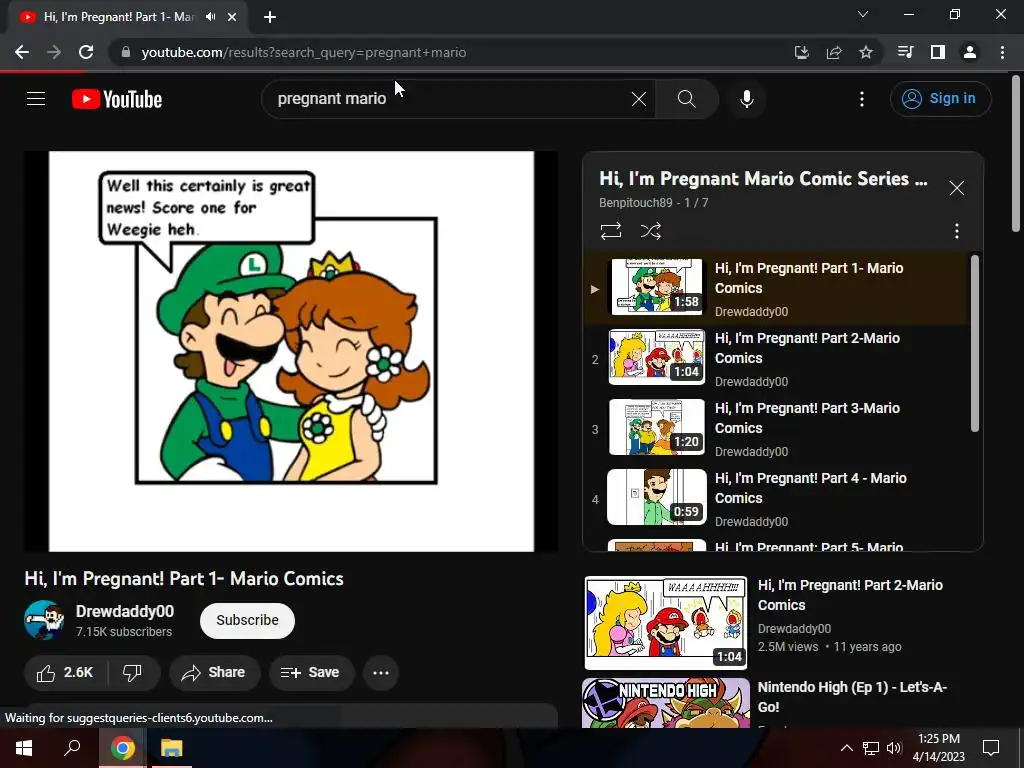This screenshot has width=1024, height=768.
Task: Open Windows taskbar search
Action: (72, 748)
